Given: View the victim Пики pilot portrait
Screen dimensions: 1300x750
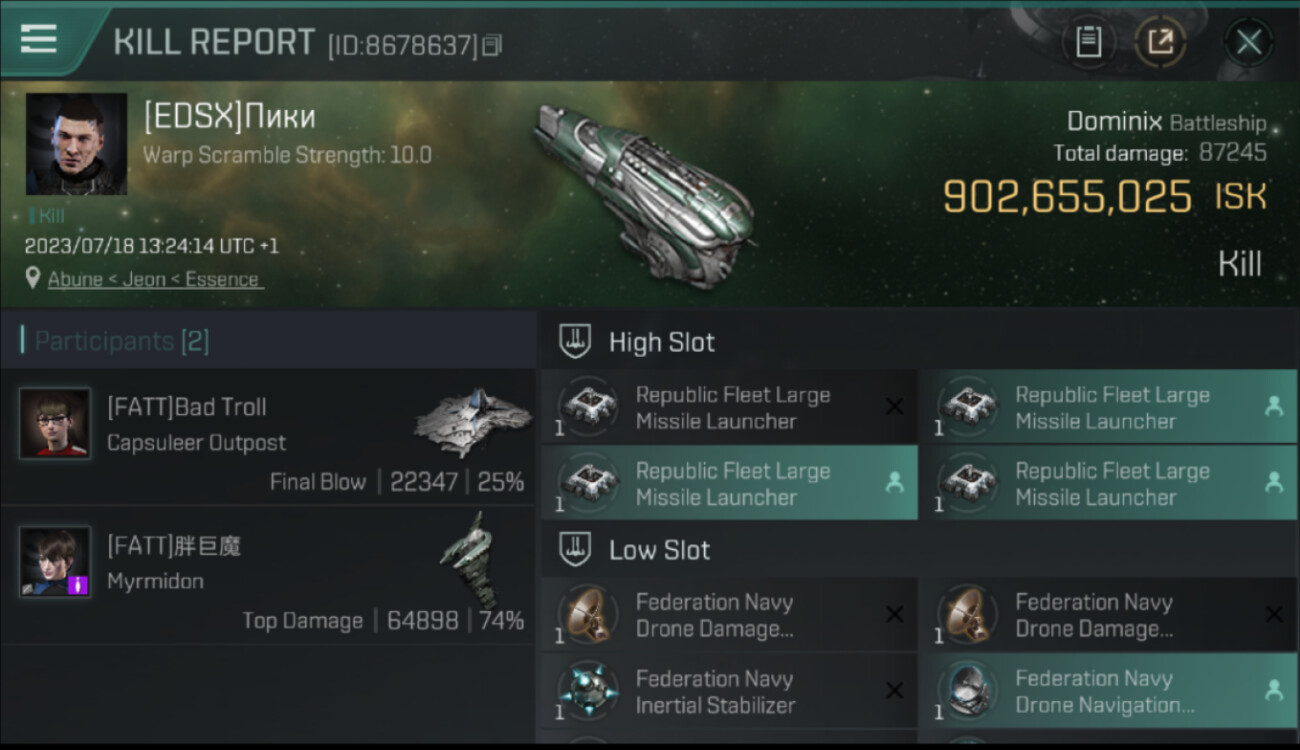Looking at the screenshot, I should point(76,144).
